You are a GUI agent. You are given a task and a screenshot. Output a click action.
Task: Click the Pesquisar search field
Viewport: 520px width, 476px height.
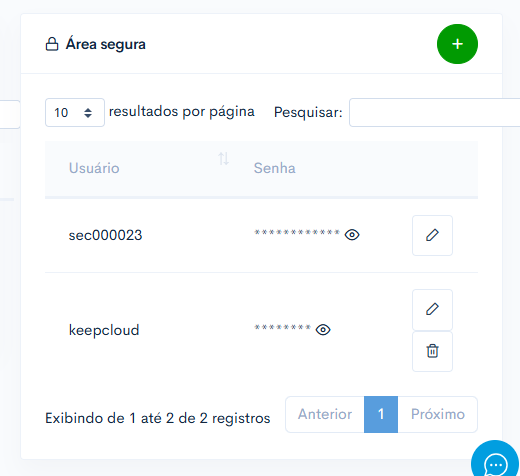(x=435, y=112)
